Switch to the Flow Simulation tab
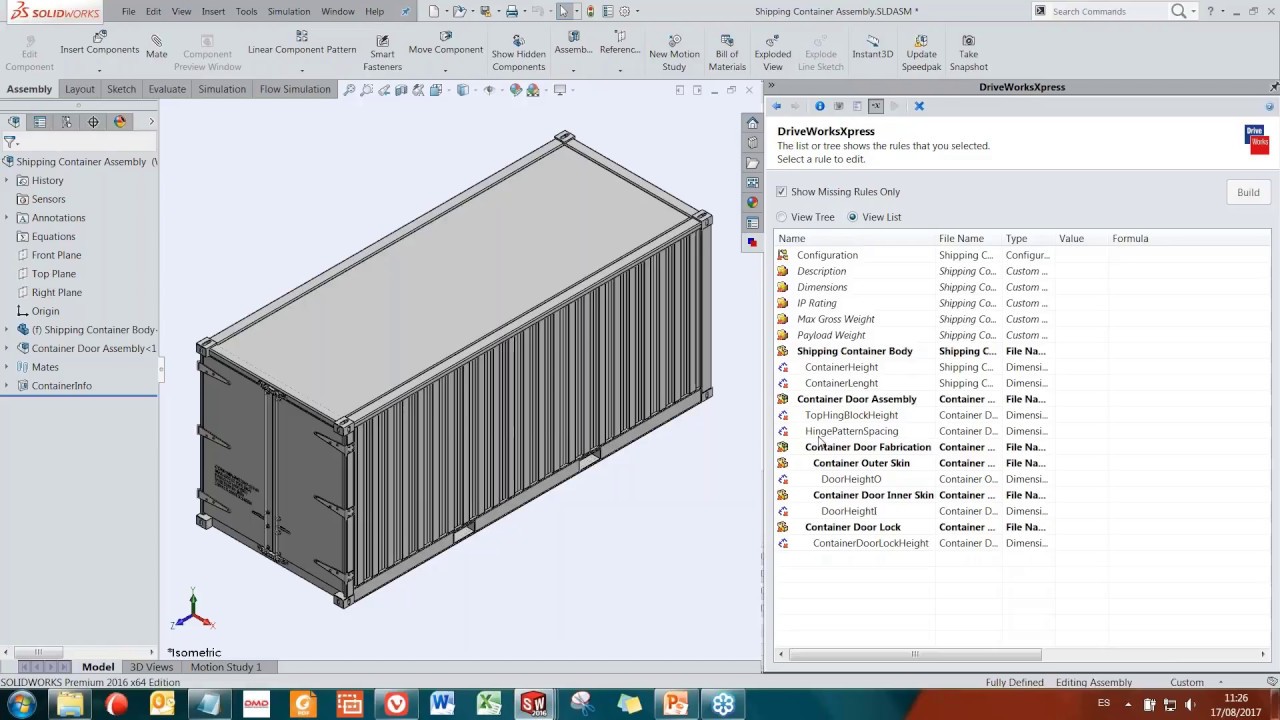The height and width of the screenshot is (720, 1280). [295, 89]
